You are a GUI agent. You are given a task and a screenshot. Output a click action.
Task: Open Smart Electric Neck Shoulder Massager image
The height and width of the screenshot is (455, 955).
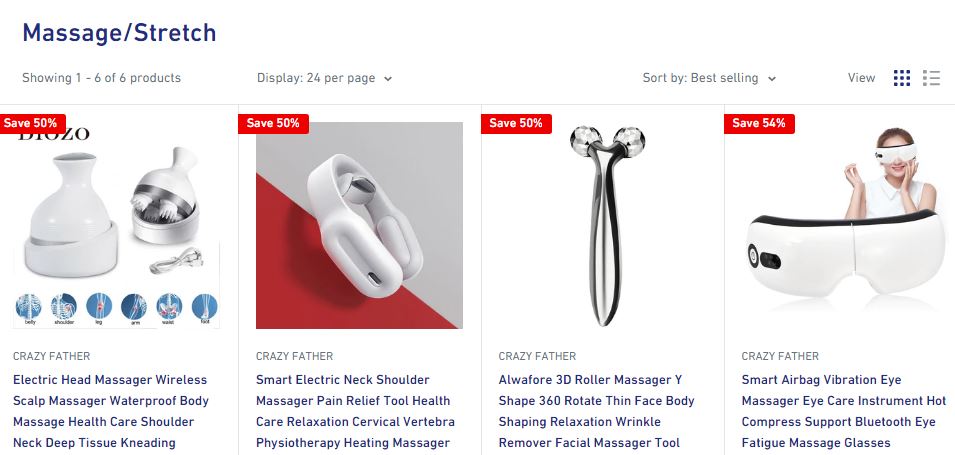[x=359, y=225]
